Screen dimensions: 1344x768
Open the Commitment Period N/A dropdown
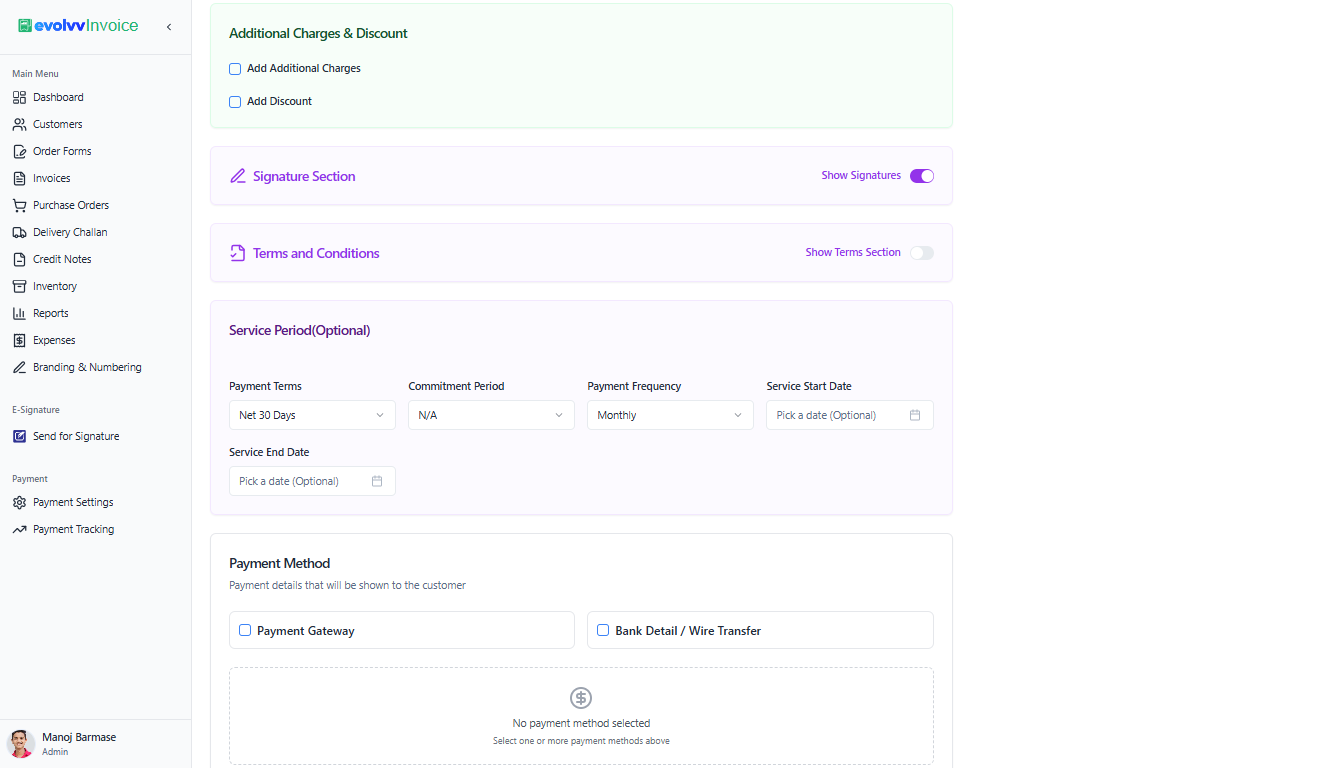491,415
